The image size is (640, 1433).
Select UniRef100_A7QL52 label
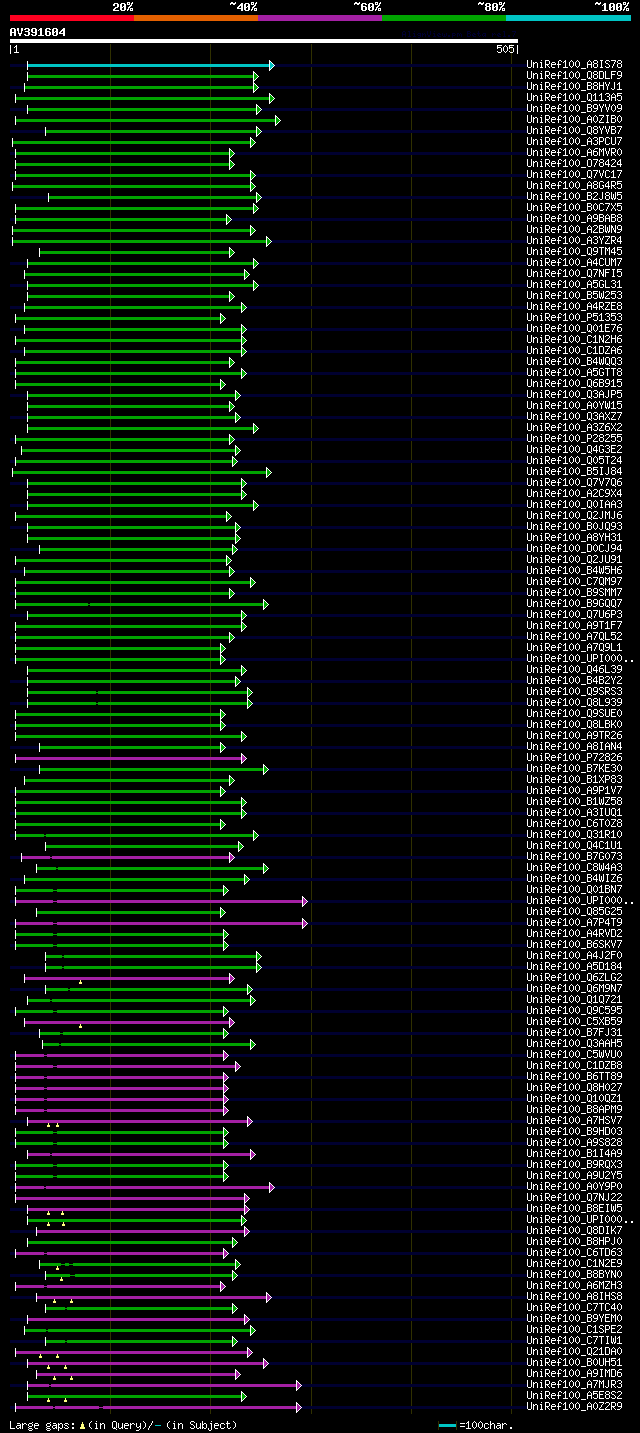(574, 637)
